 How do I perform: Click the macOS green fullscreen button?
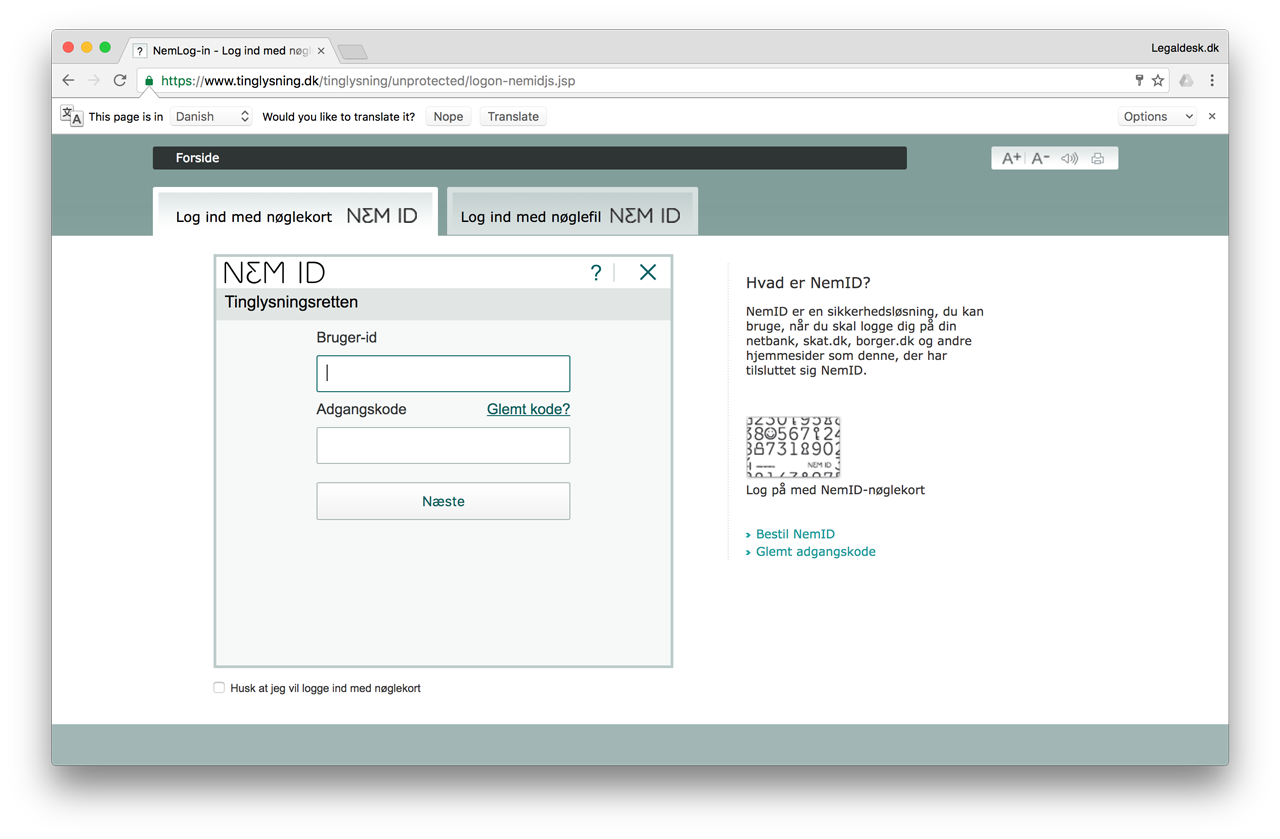pyautogui.click(x=105, y=47)
